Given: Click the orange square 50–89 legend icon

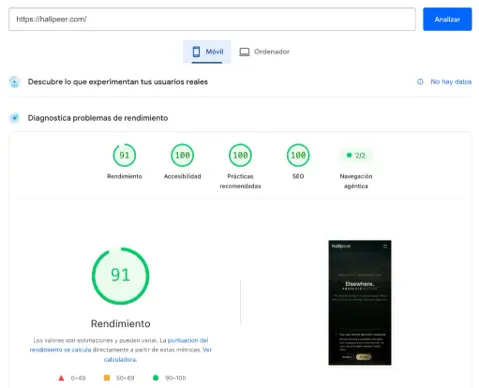Looking at the screenshot, I should [107, 378].
